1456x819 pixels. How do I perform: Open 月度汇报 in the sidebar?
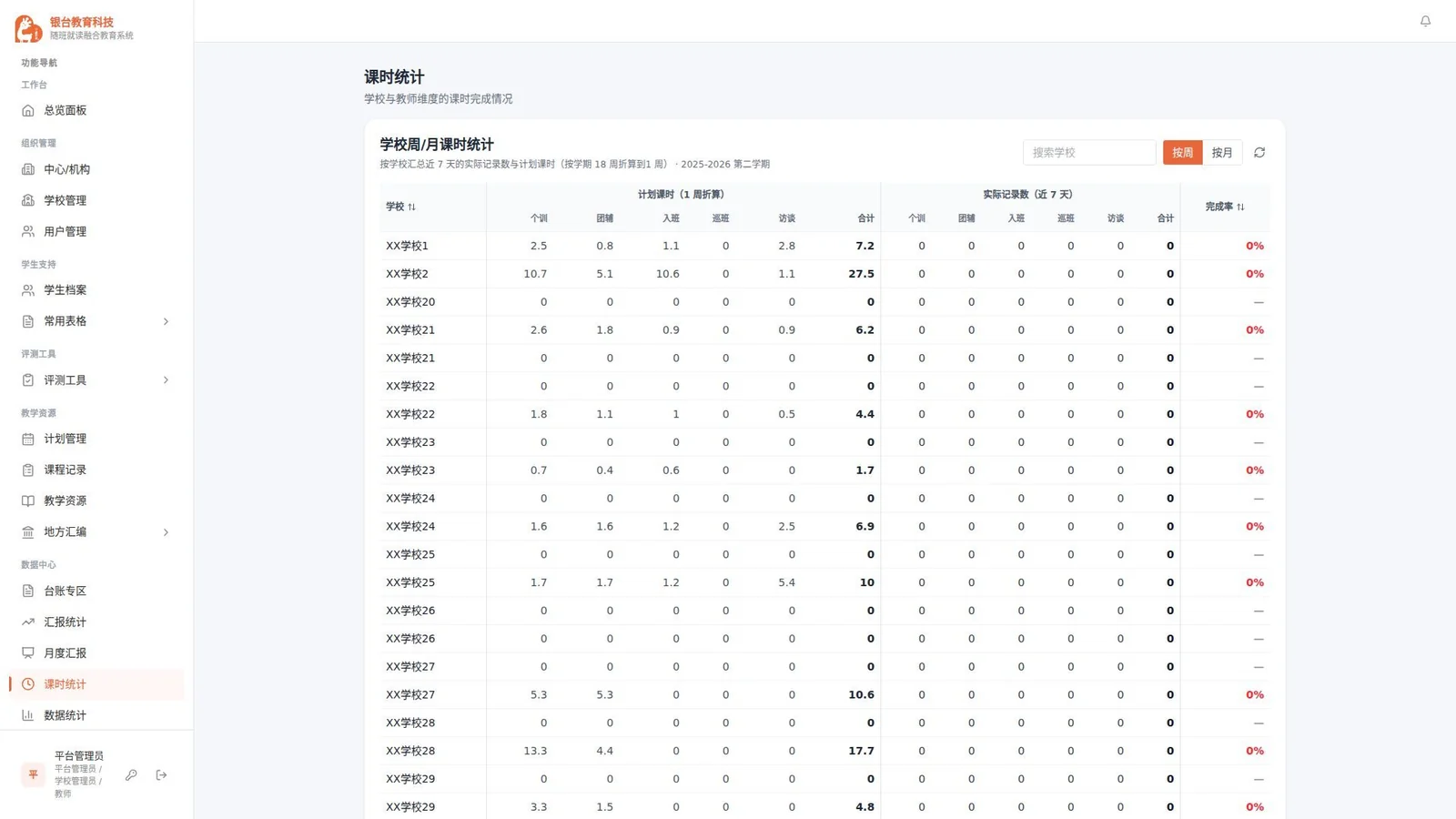(96, 653)
